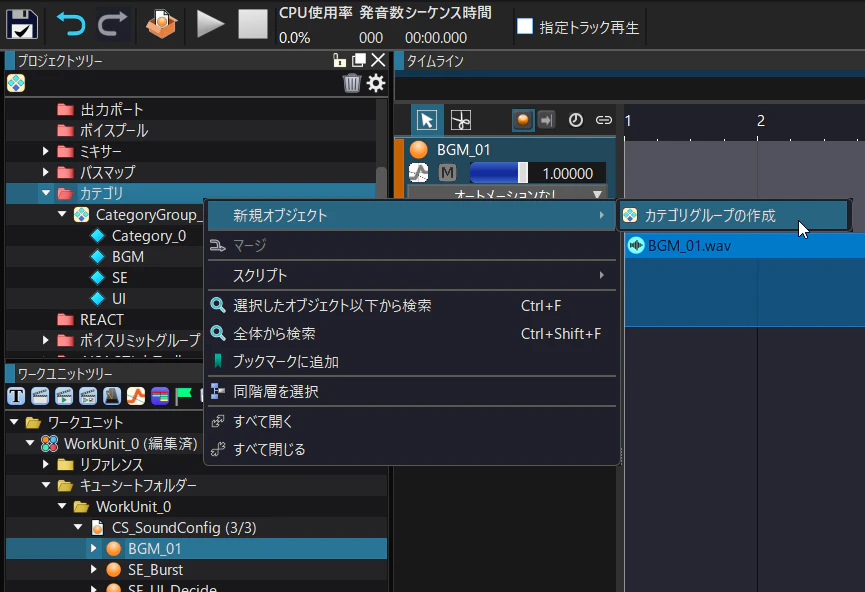Screen dimensions: 865x592
Task: Click the metronome icon in work unit toolbar
Action: (112, 396)
